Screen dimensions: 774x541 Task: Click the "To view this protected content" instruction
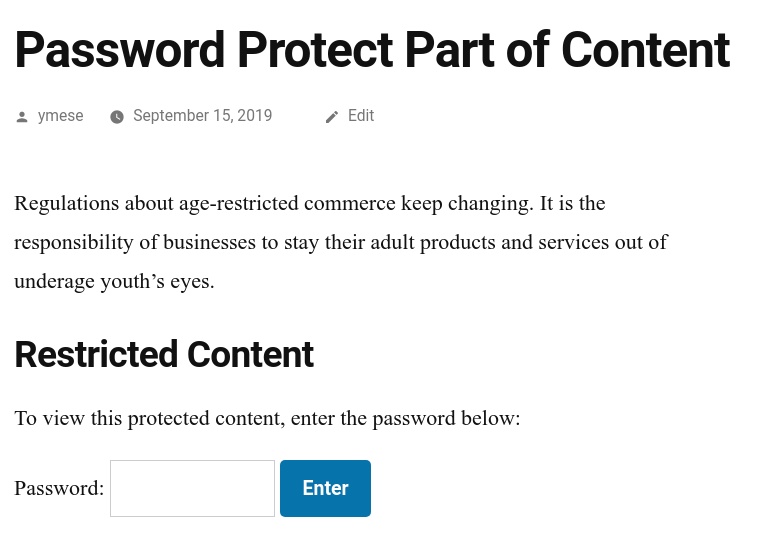click(150, 418)
